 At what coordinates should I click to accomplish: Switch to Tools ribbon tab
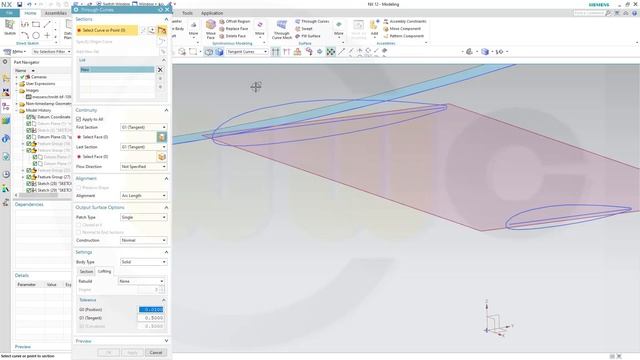(187, 13)
